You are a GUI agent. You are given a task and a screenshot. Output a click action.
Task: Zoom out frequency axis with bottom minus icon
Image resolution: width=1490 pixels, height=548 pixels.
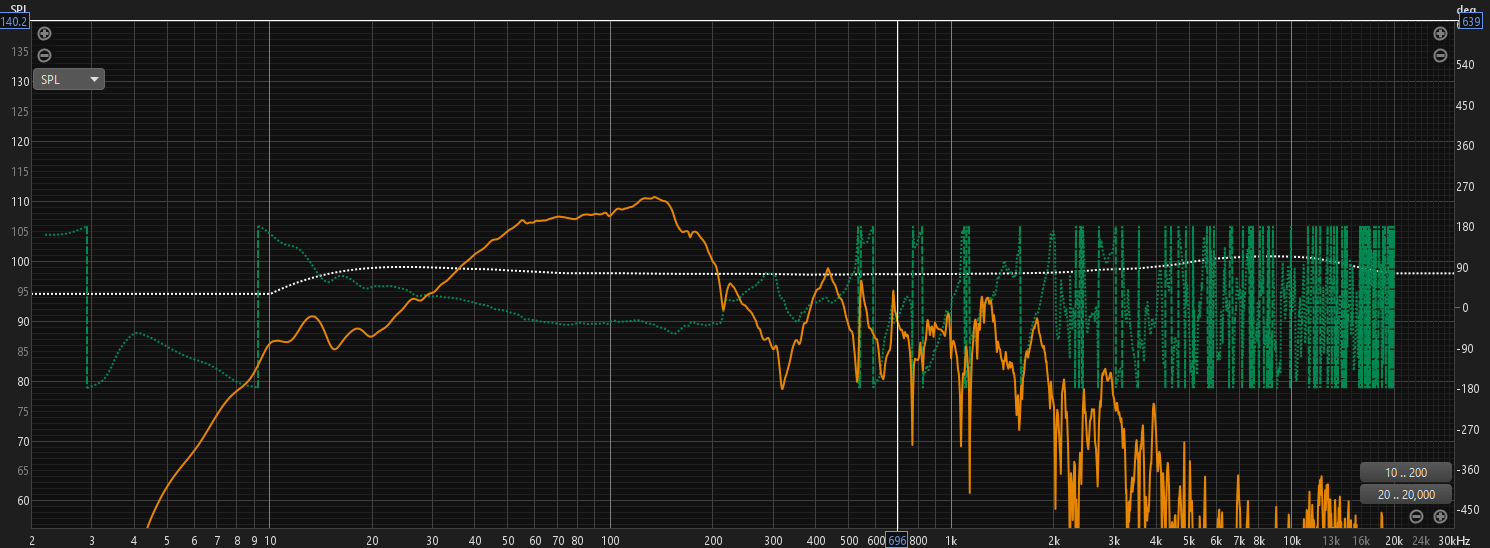(x=1416, y=516)
